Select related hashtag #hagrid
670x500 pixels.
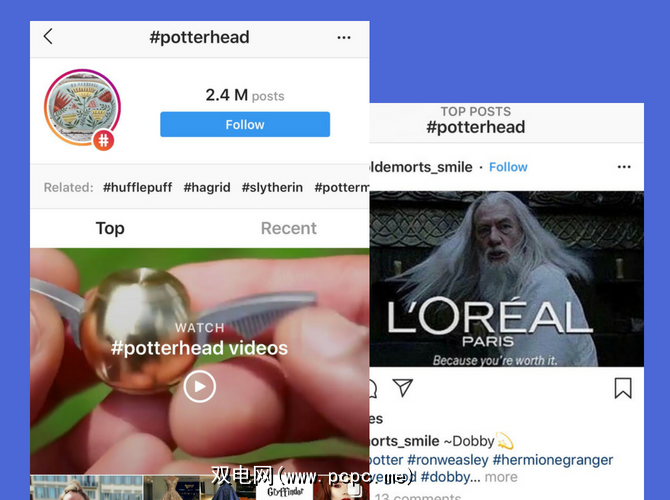pos(207,187)
